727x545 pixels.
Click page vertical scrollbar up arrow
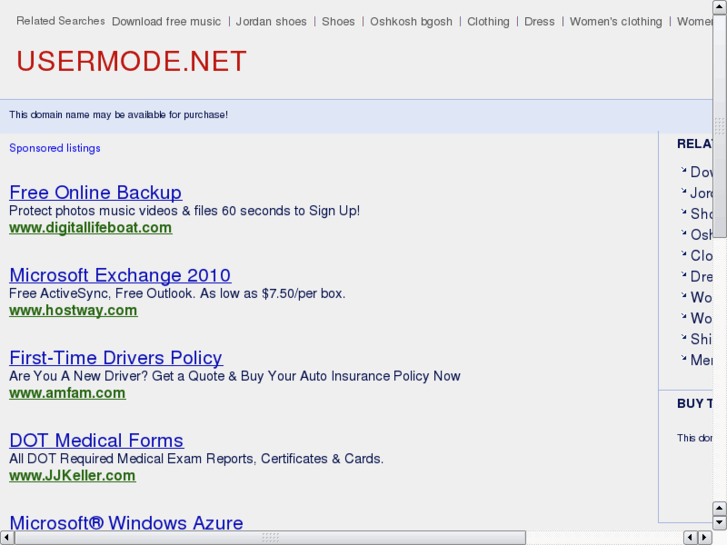720,7
